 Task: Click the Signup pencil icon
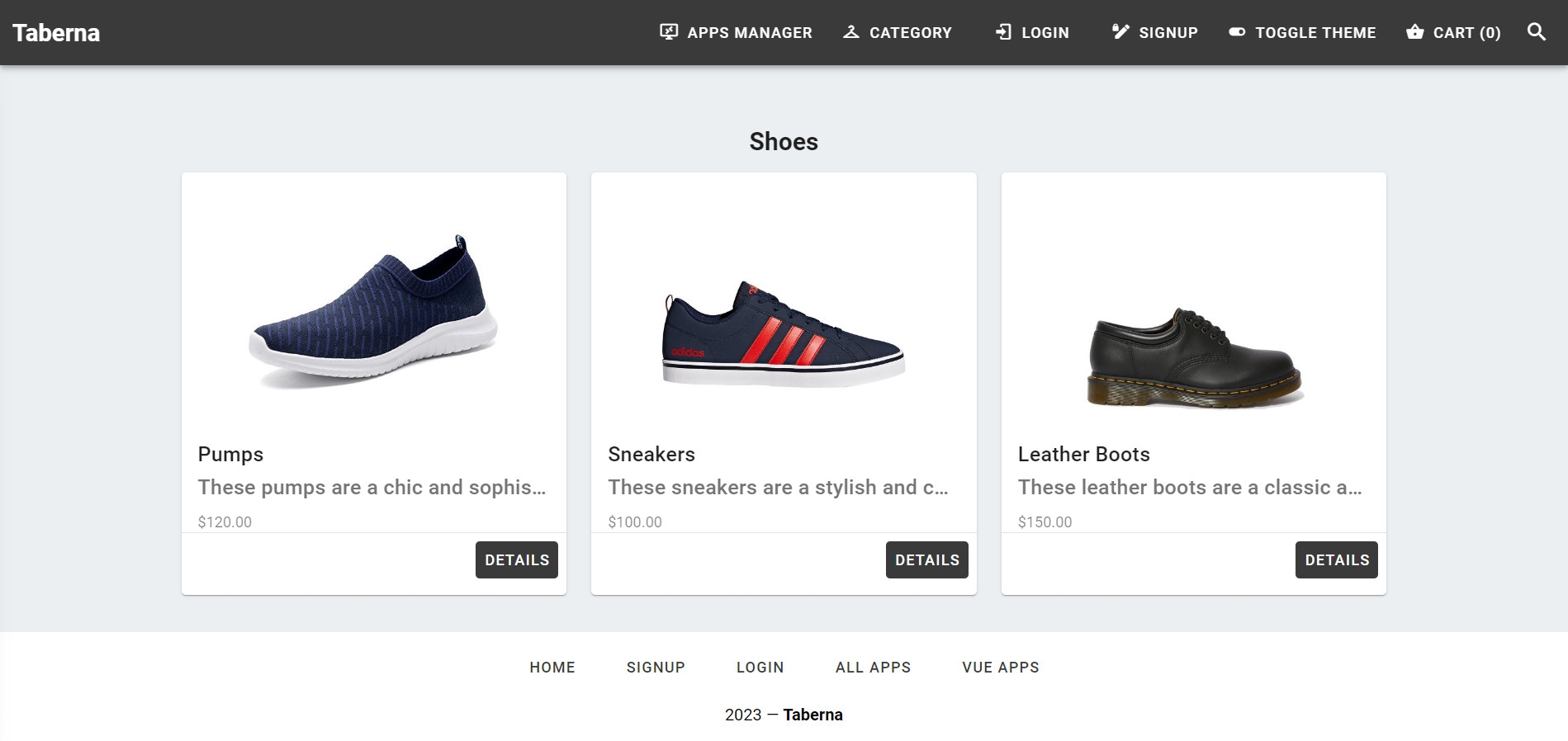[1120, 32]
